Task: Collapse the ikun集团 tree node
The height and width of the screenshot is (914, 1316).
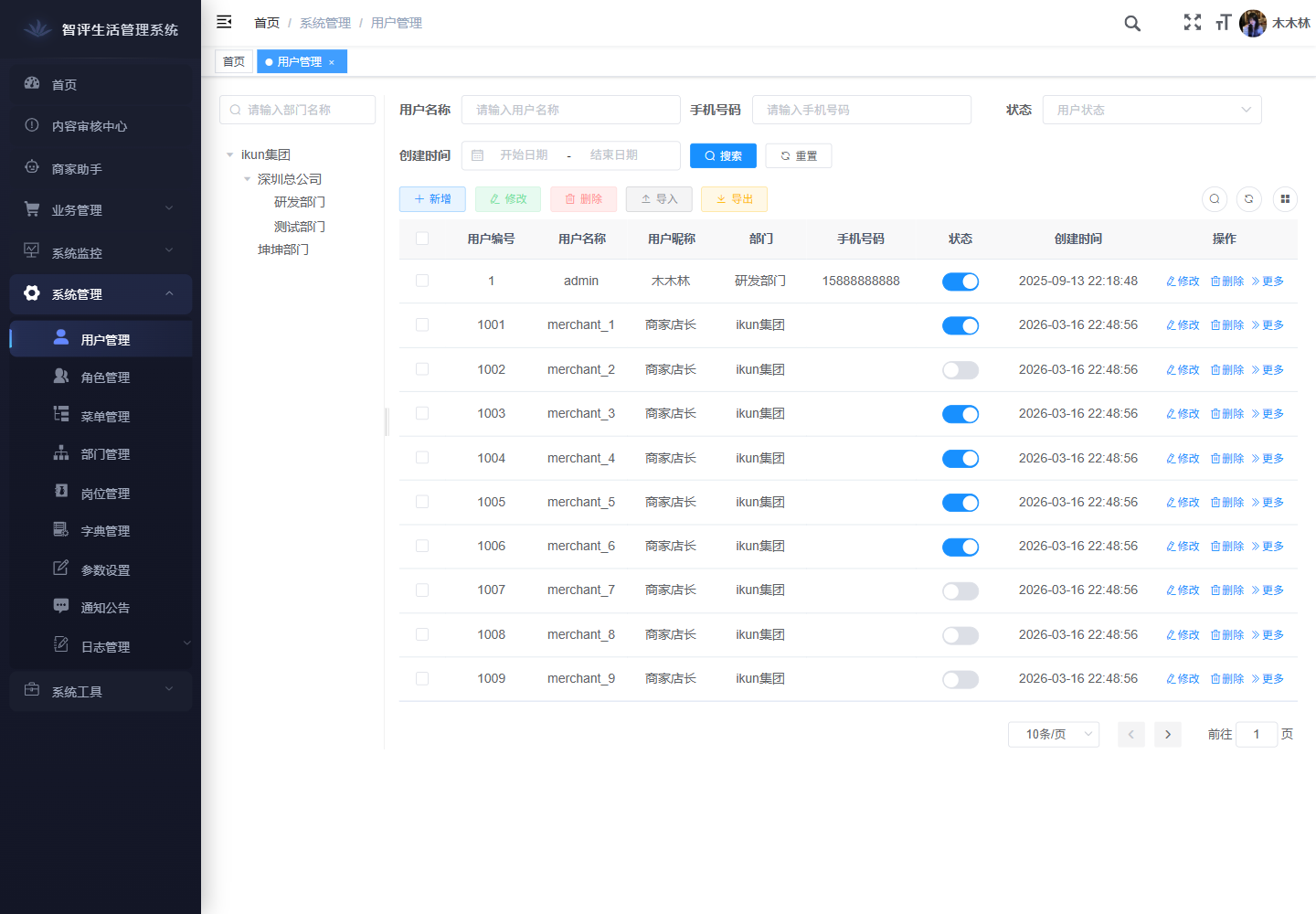Action: click(230, 155)
